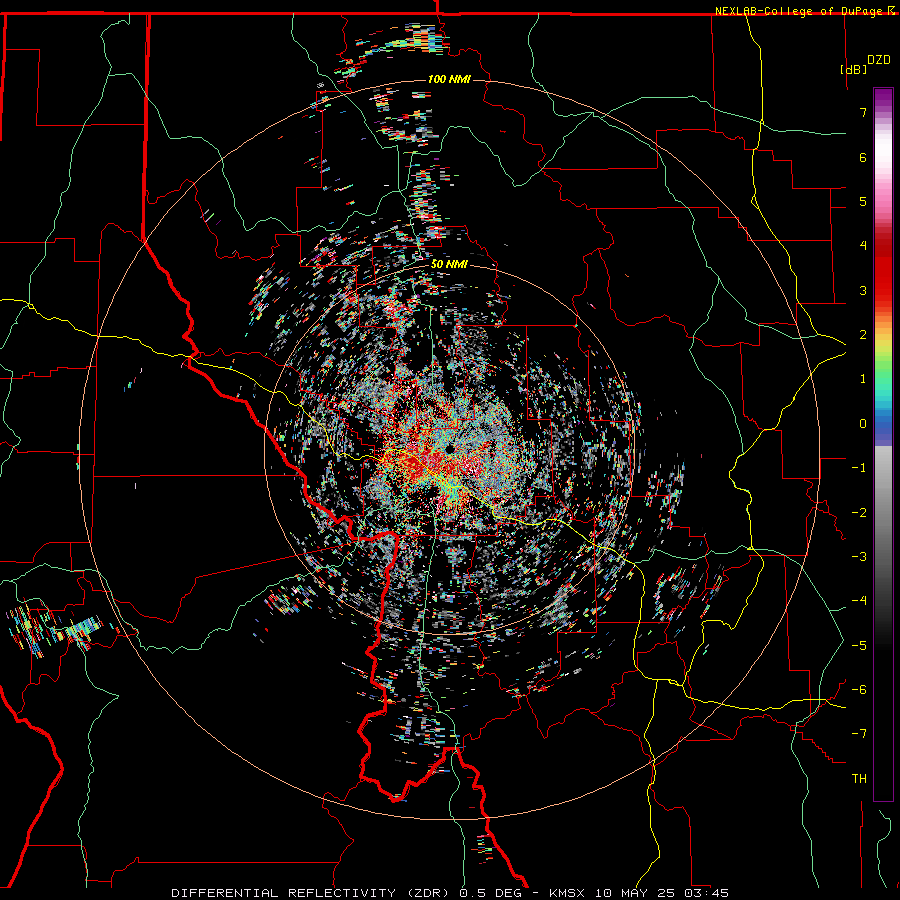Click the TH threshold label on the scale
Screen dimensions: 900x900
coord(859,779)
